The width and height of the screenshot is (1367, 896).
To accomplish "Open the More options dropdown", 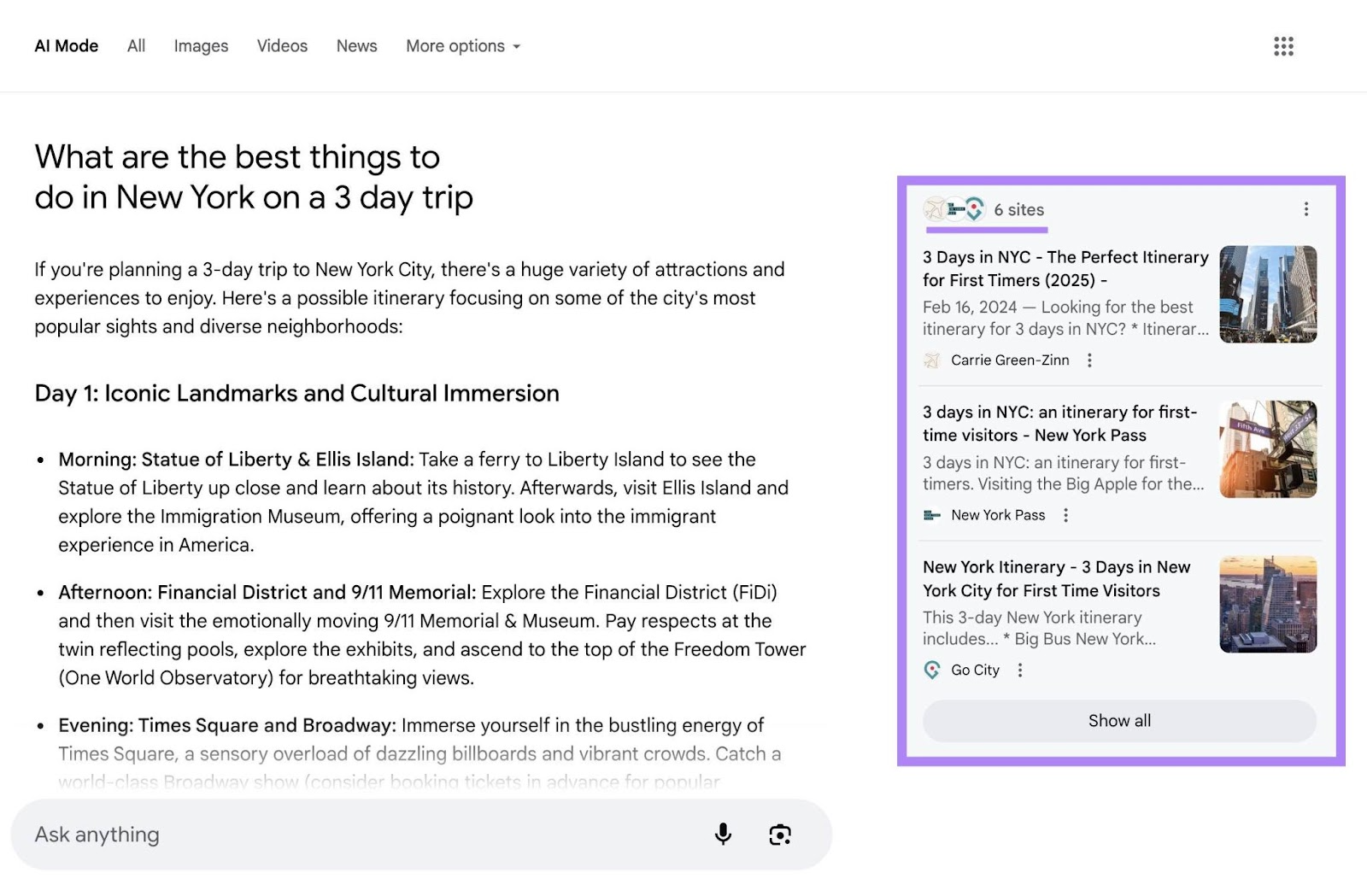I will pos(462,46).
